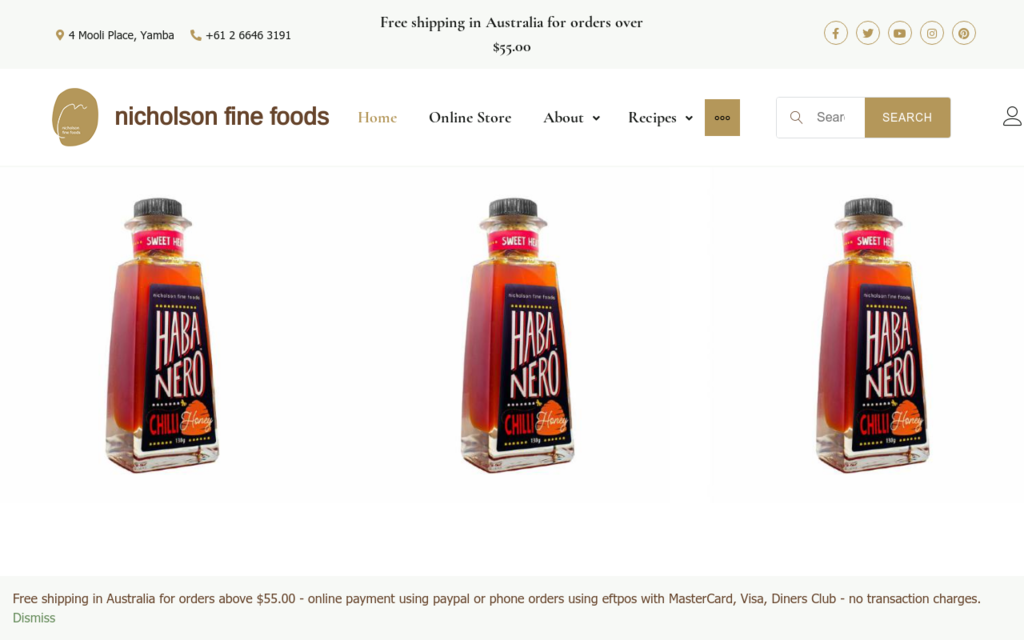Open the Online Store menu item

(x=470, y=118)
